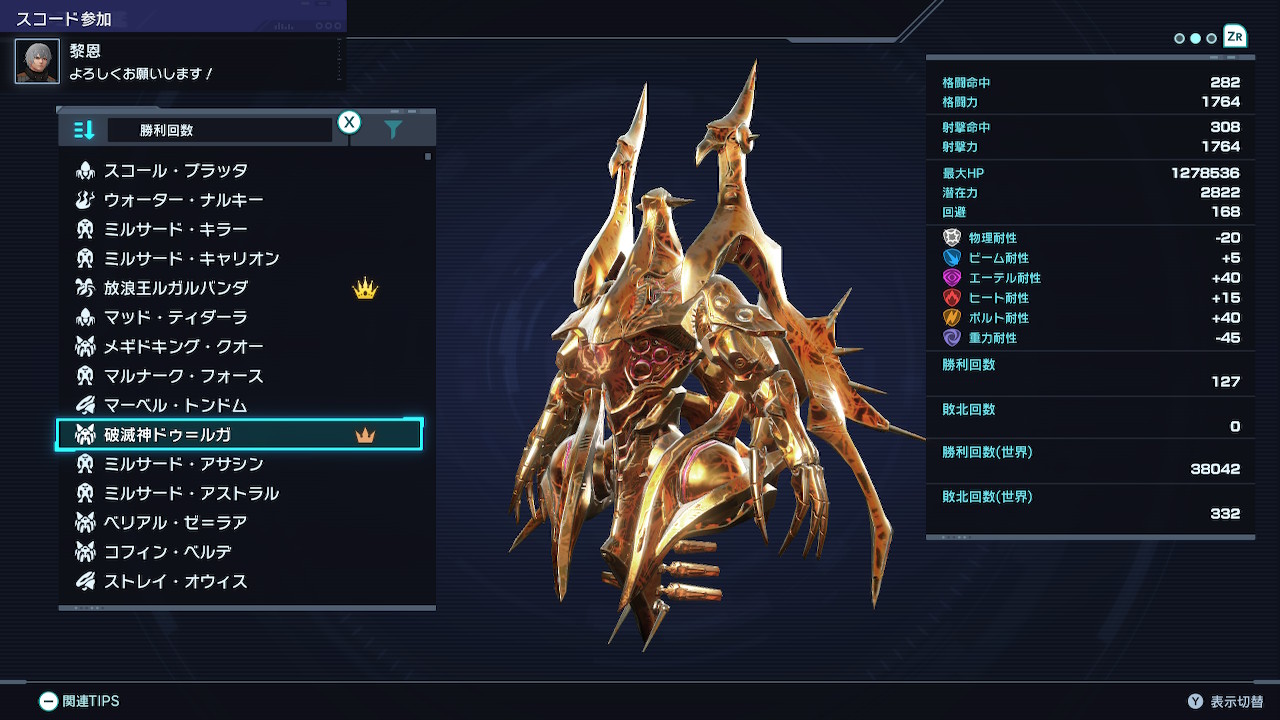The width and height of the screenshot is (1280, 720).
Task: Open the 勝利回数 sort dropdown field
Action: tap(220, 130)
